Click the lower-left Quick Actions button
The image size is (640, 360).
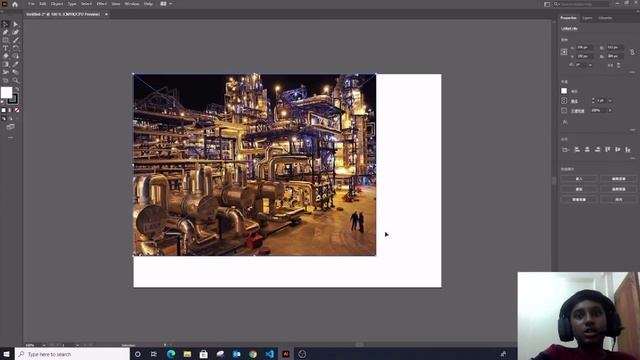coord(579,200)
